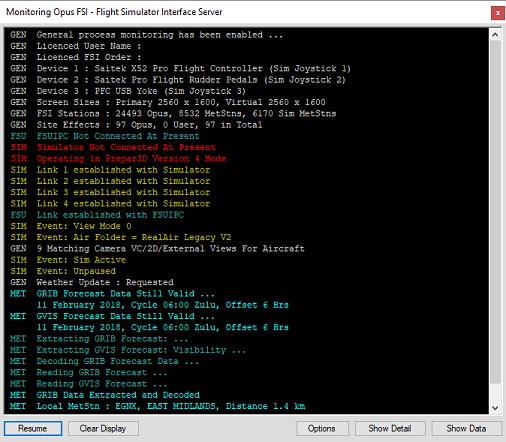This screenshot has height=442, width=506.
Task: Click 'Event: Sim Active' line
Action: [68, 260]
